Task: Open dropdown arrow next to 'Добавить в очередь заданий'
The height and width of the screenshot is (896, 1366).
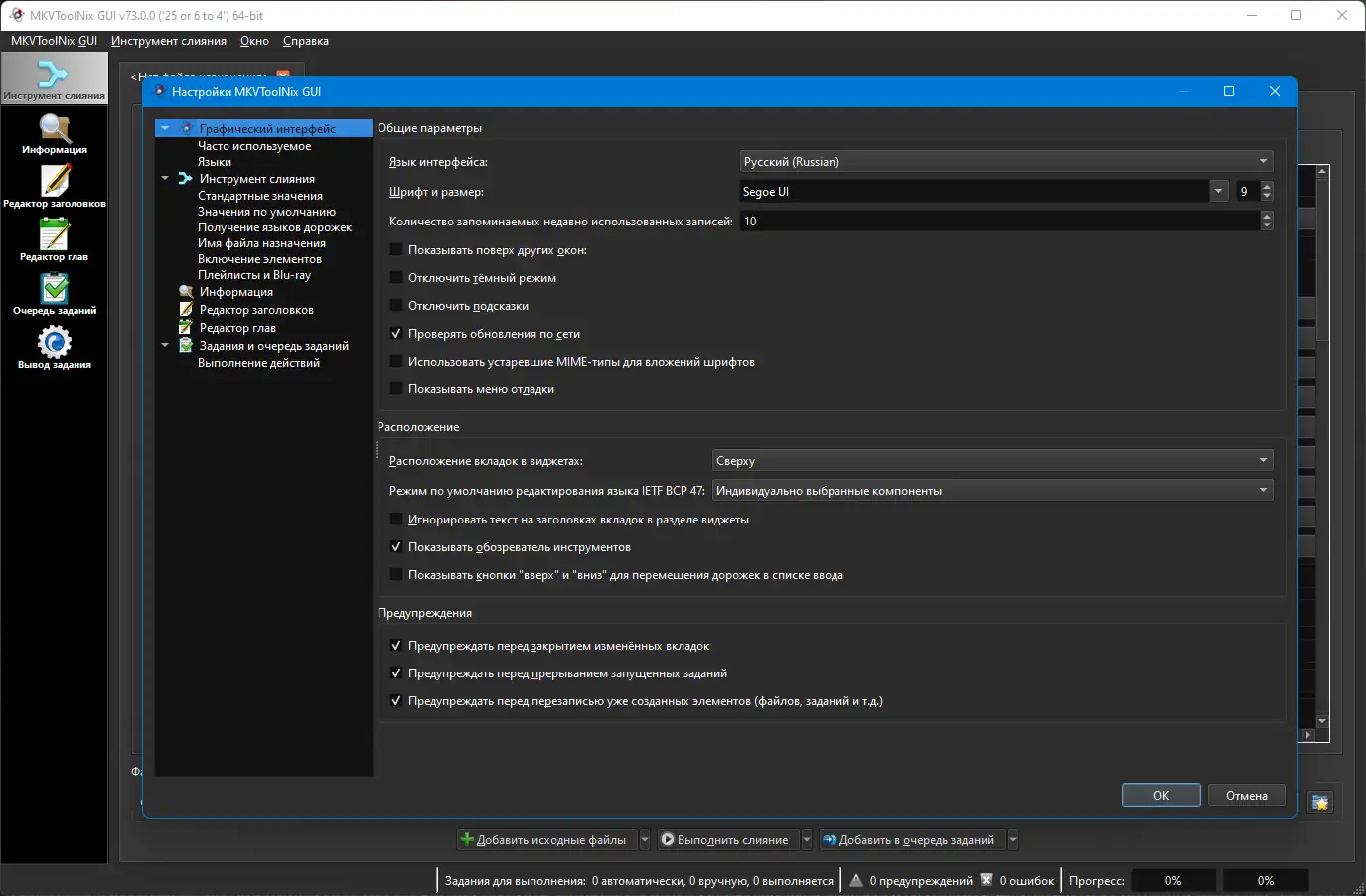Action: pyautogui.click(x=1012, y=840)
